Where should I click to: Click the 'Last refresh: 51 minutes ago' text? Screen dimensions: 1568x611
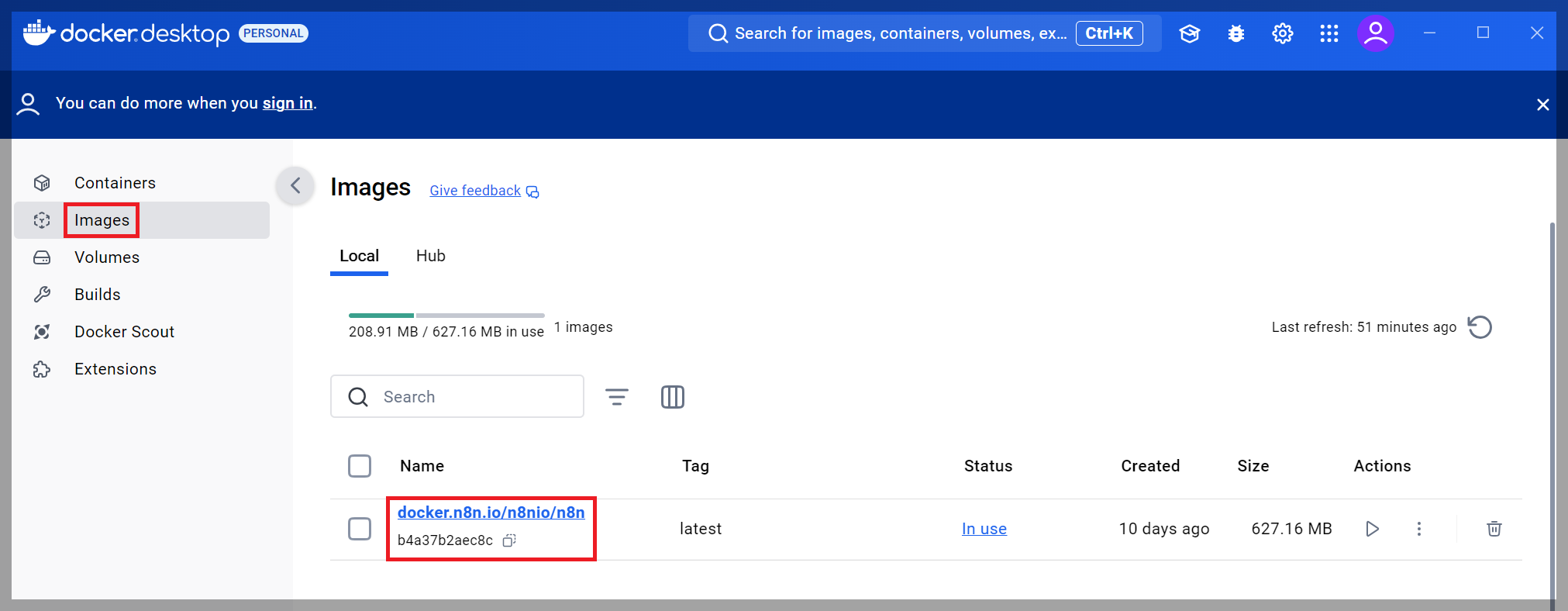(1364, 327)
